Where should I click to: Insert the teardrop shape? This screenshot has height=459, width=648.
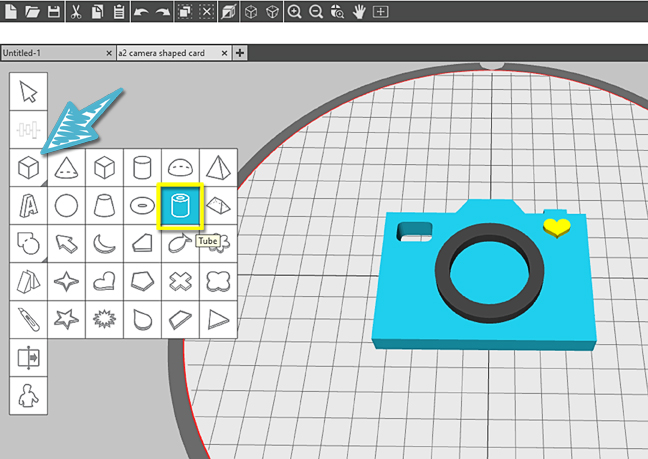pos(143,319)
